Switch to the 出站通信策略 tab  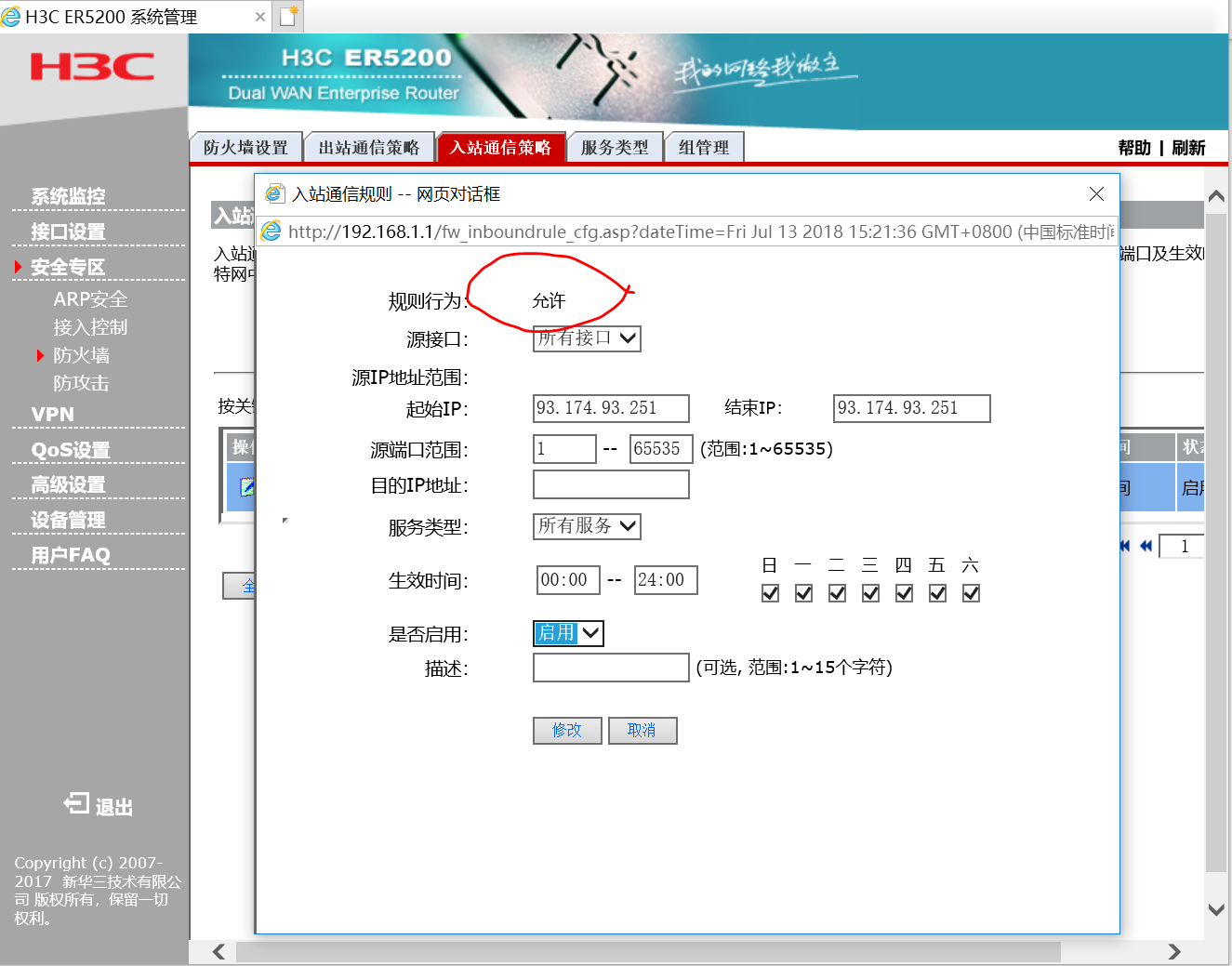pyautogui.click(x=369, y=147)
